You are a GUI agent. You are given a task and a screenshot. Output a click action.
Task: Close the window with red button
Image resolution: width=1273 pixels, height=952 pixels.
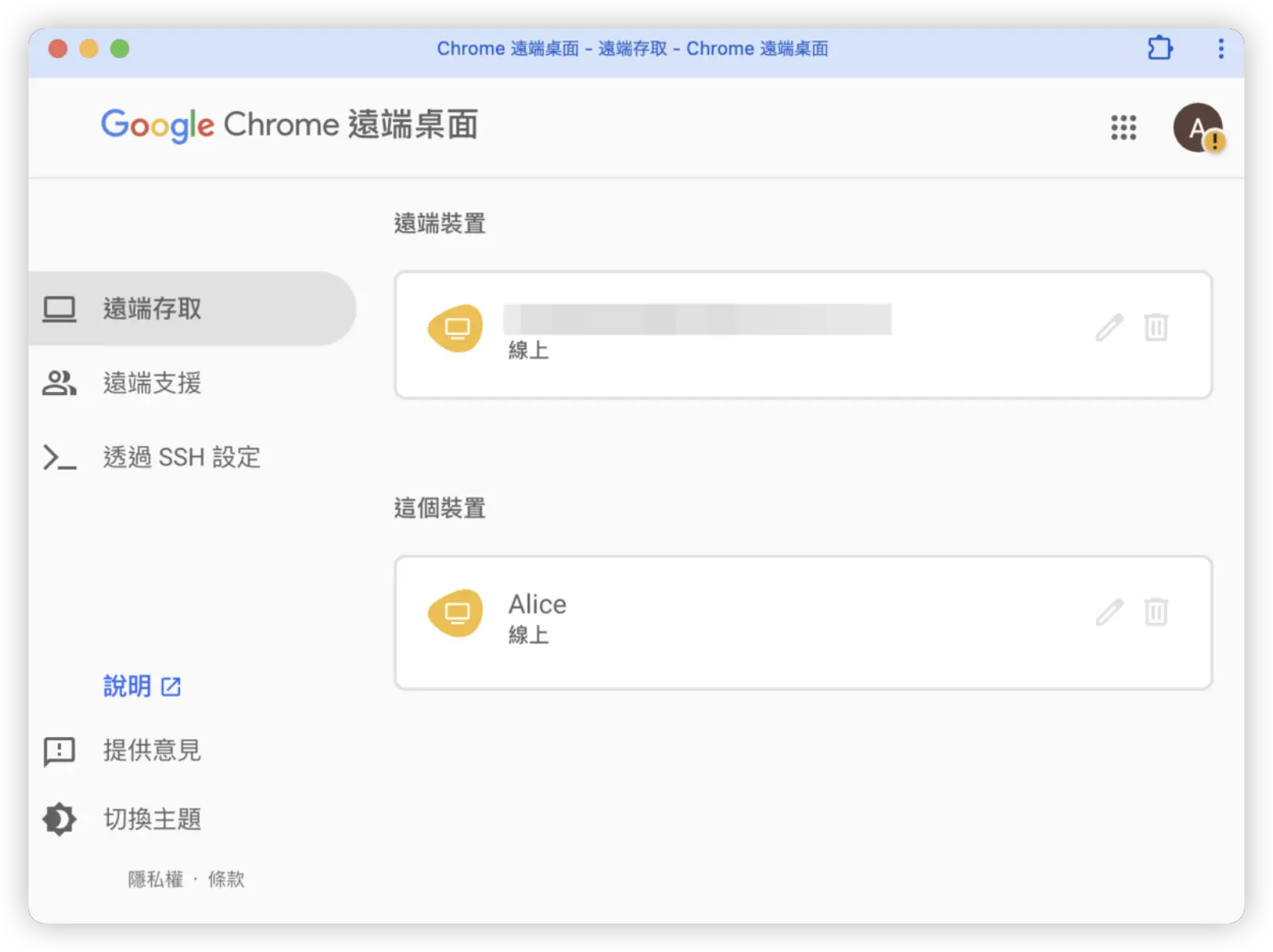coord(57,48)
